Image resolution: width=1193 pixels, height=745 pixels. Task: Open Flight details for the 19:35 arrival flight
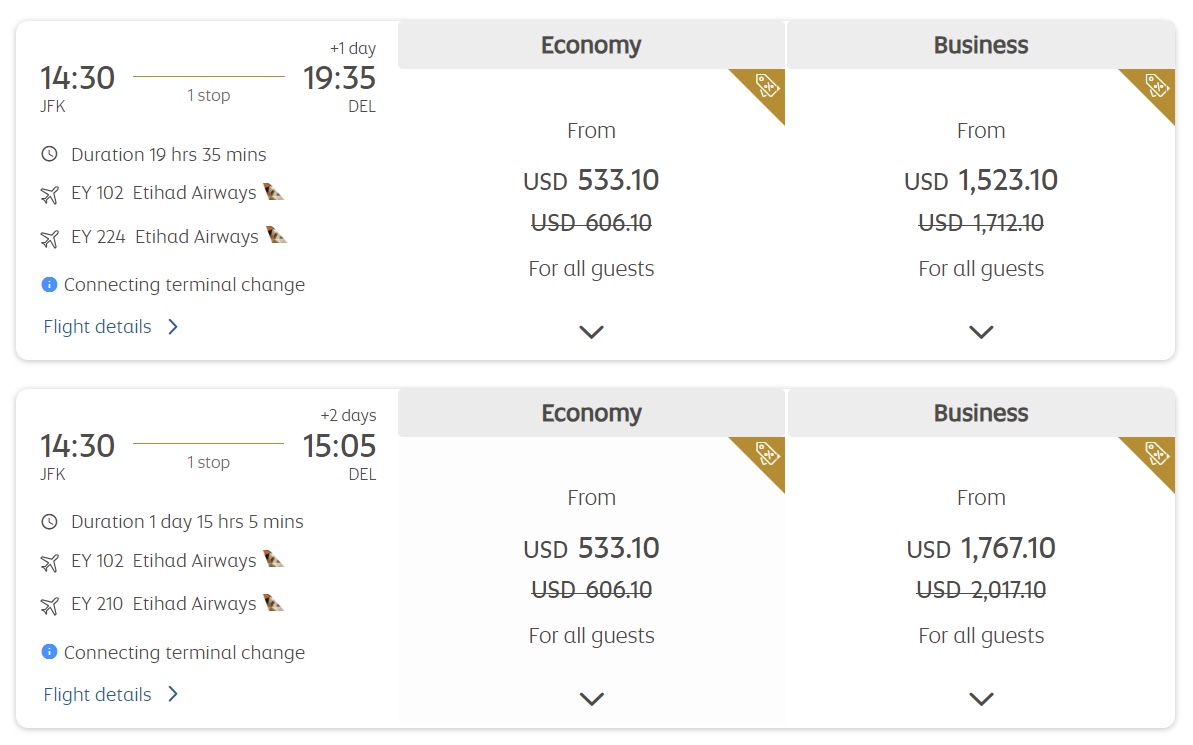(97, 326)
